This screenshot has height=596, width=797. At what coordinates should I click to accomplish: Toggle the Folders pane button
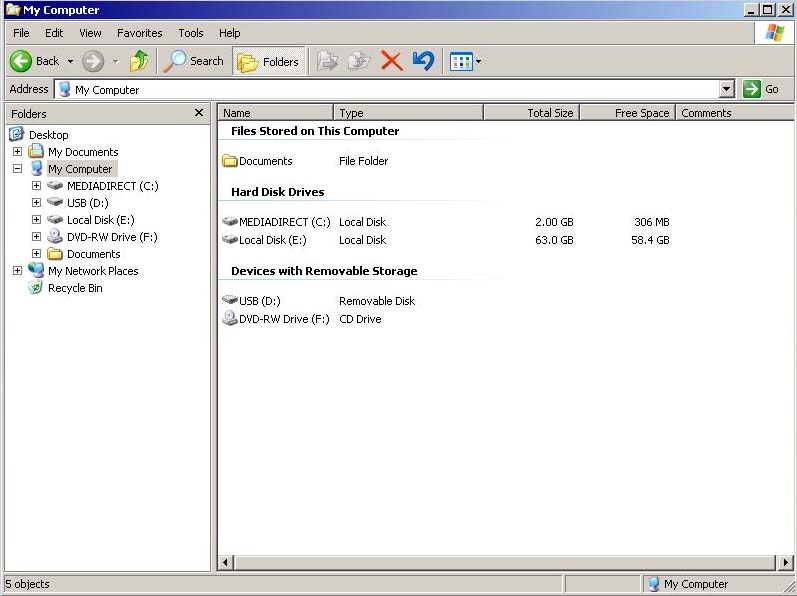click(269, 61)
